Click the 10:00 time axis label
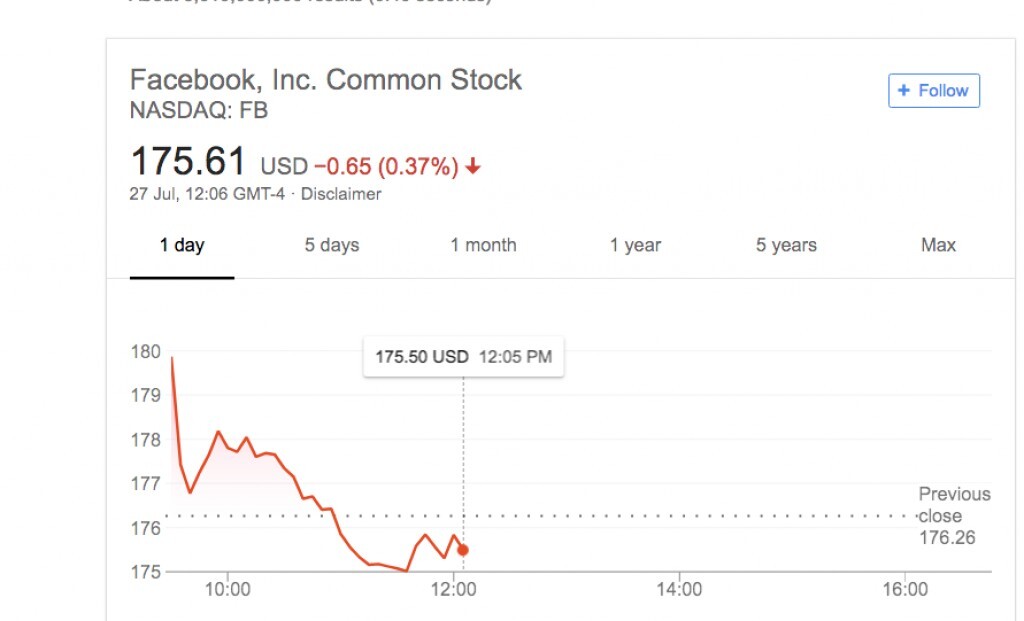The width and height of the screenshot is (1024, 621). [x=228, y=590]
